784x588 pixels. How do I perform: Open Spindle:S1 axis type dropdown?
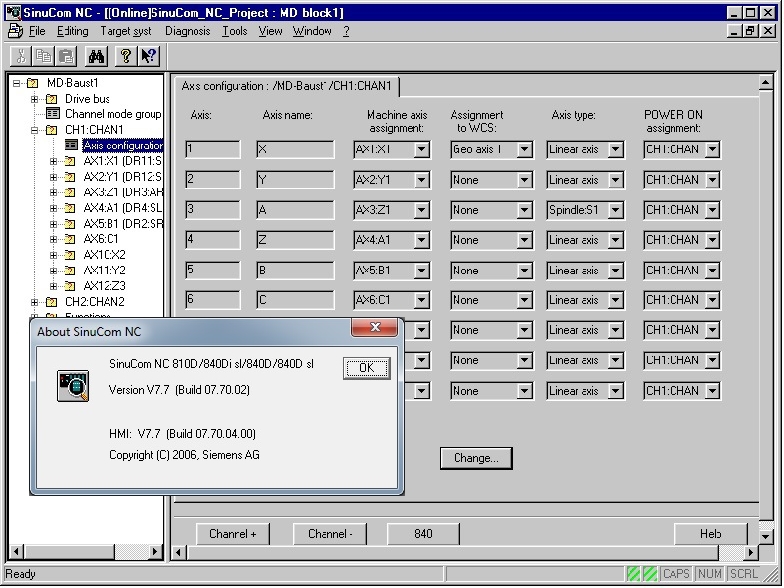click(x=616, y=210)
